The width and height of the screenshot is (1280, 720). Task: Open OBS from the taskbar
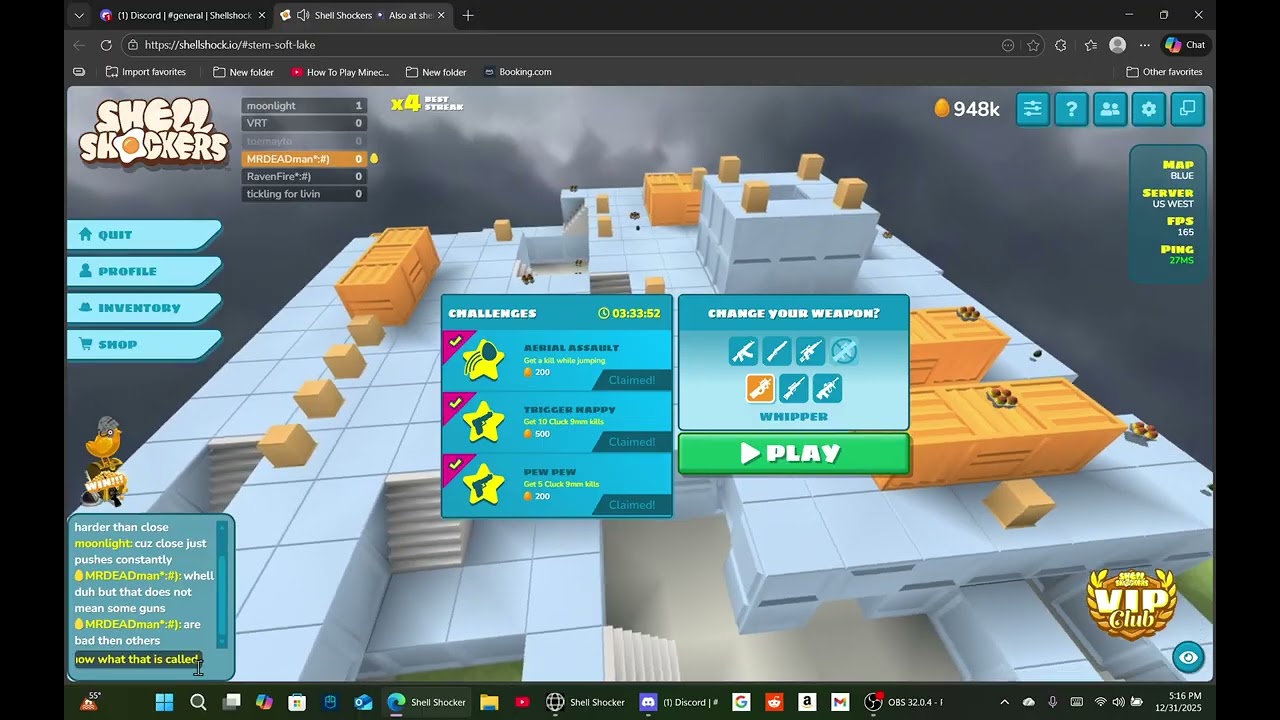pos(903,702)
